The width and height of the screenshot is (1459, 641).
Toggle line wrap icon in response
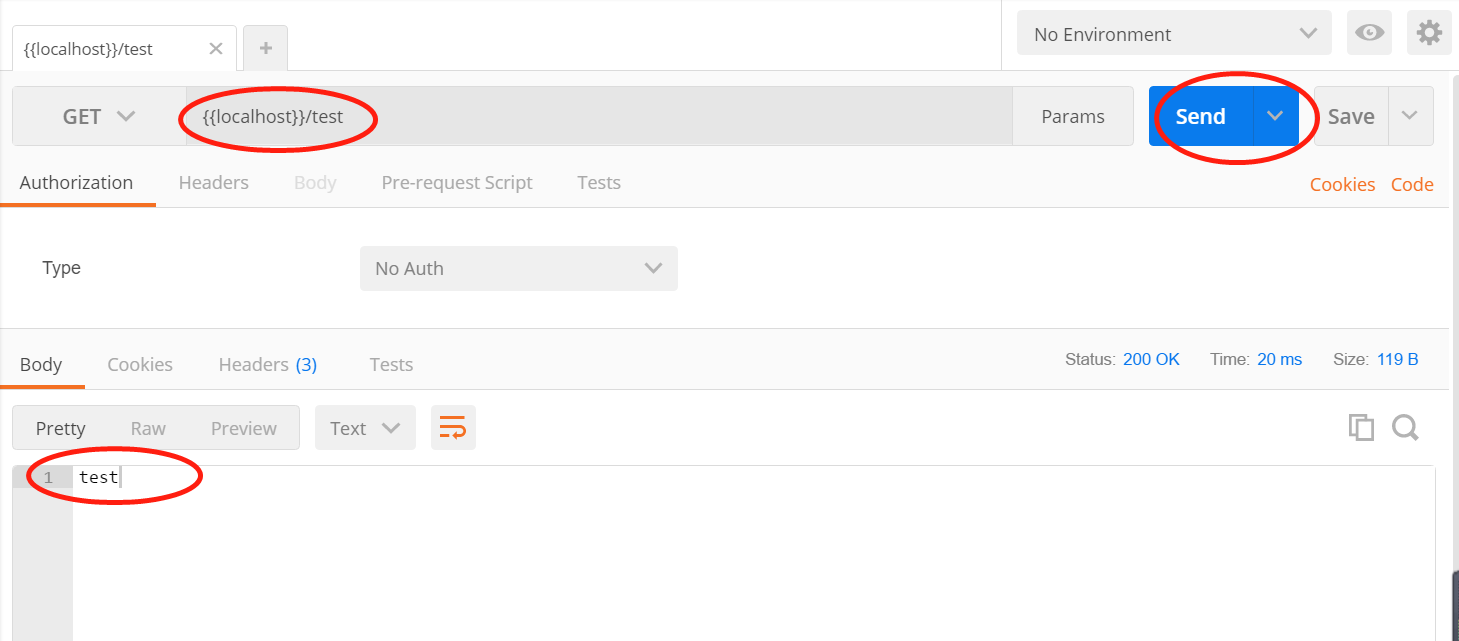coord(453,428)
